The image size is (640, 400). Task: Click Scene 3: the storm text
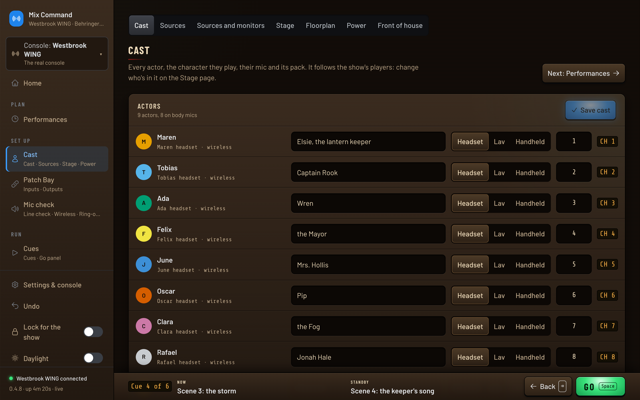[x=207, y=391]
